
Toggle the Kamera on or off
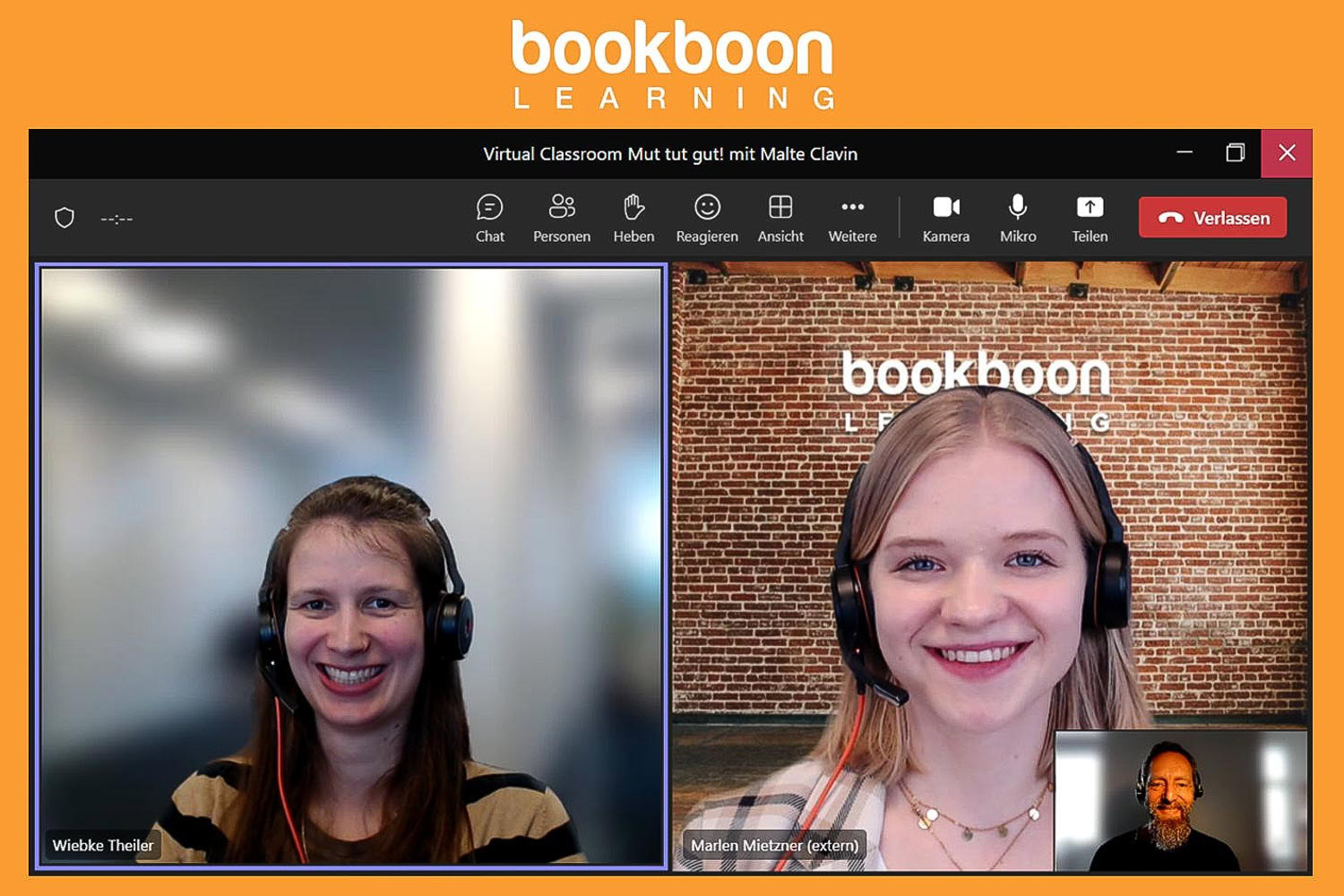click(946, 218)
